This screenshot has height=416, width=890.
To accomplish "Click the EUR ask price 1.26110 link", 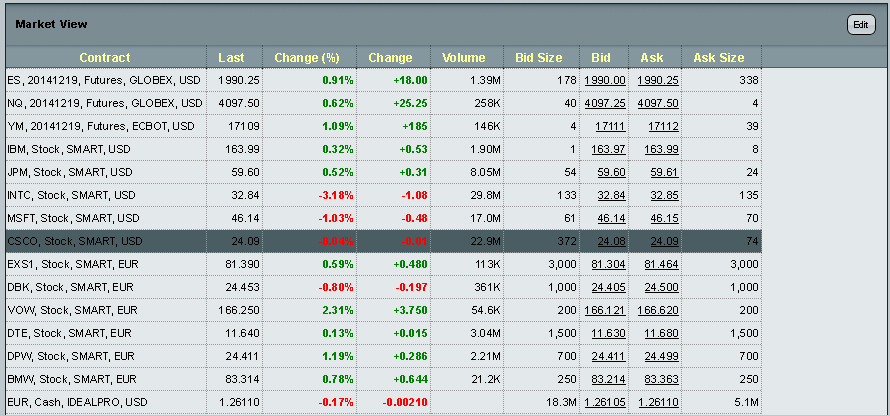I will click(x=657, y=402).
